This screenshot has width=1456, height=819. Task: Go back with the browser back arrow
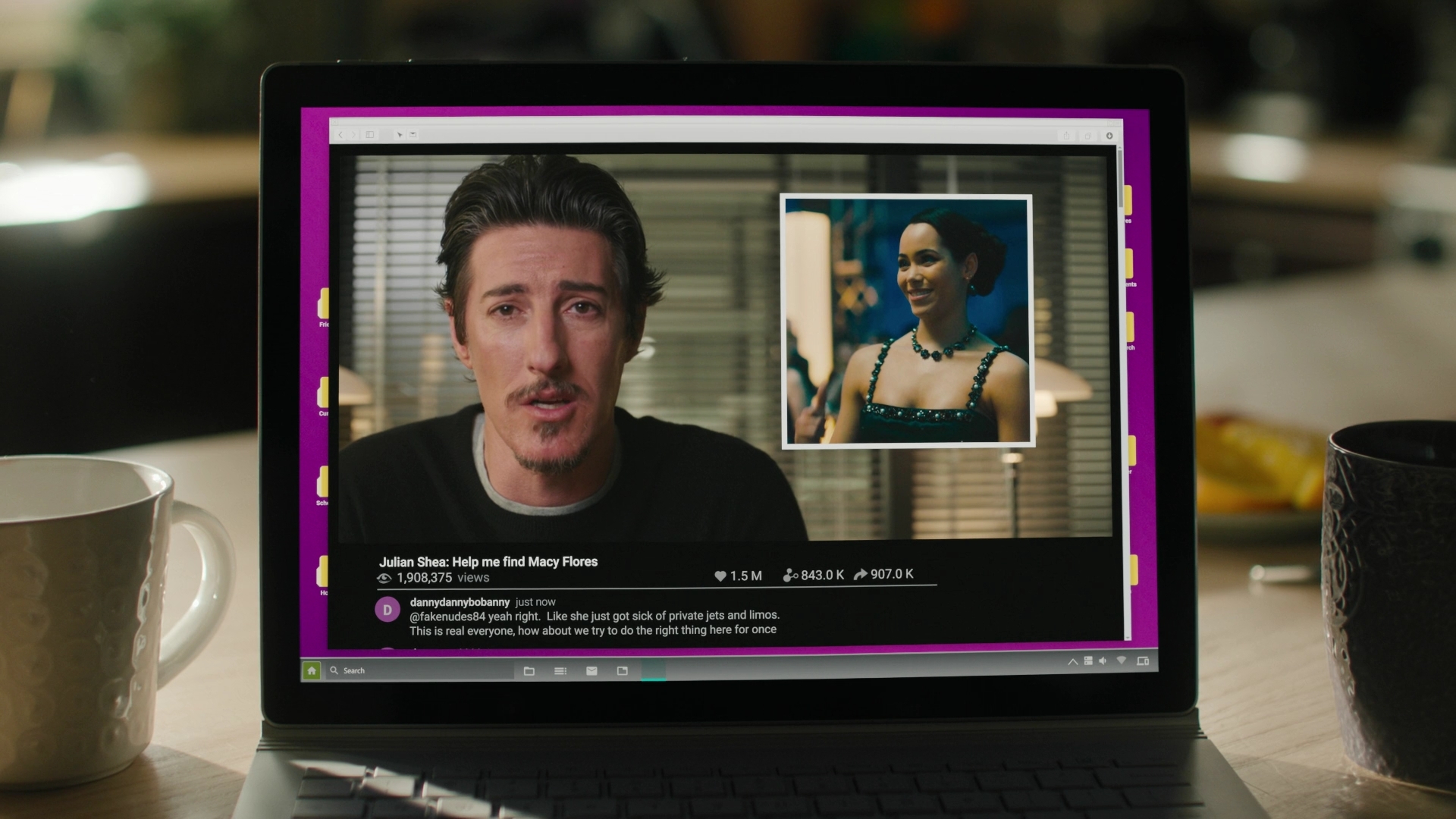point(340,135)
